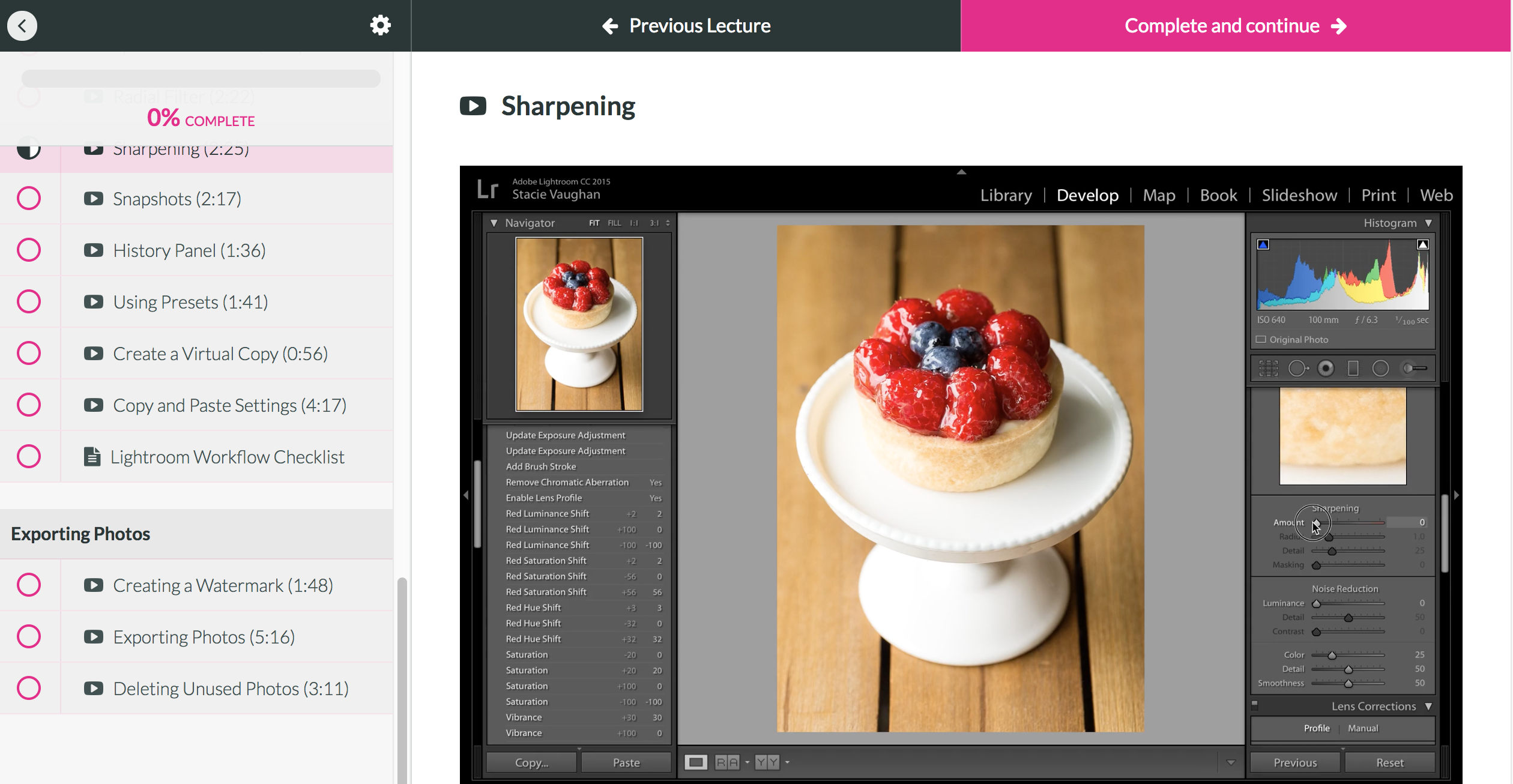Click document icon beside Lightroom Workflow Checklist
Image resolution: width=1513 pixels, height=784 pixels.
point(92,457)
